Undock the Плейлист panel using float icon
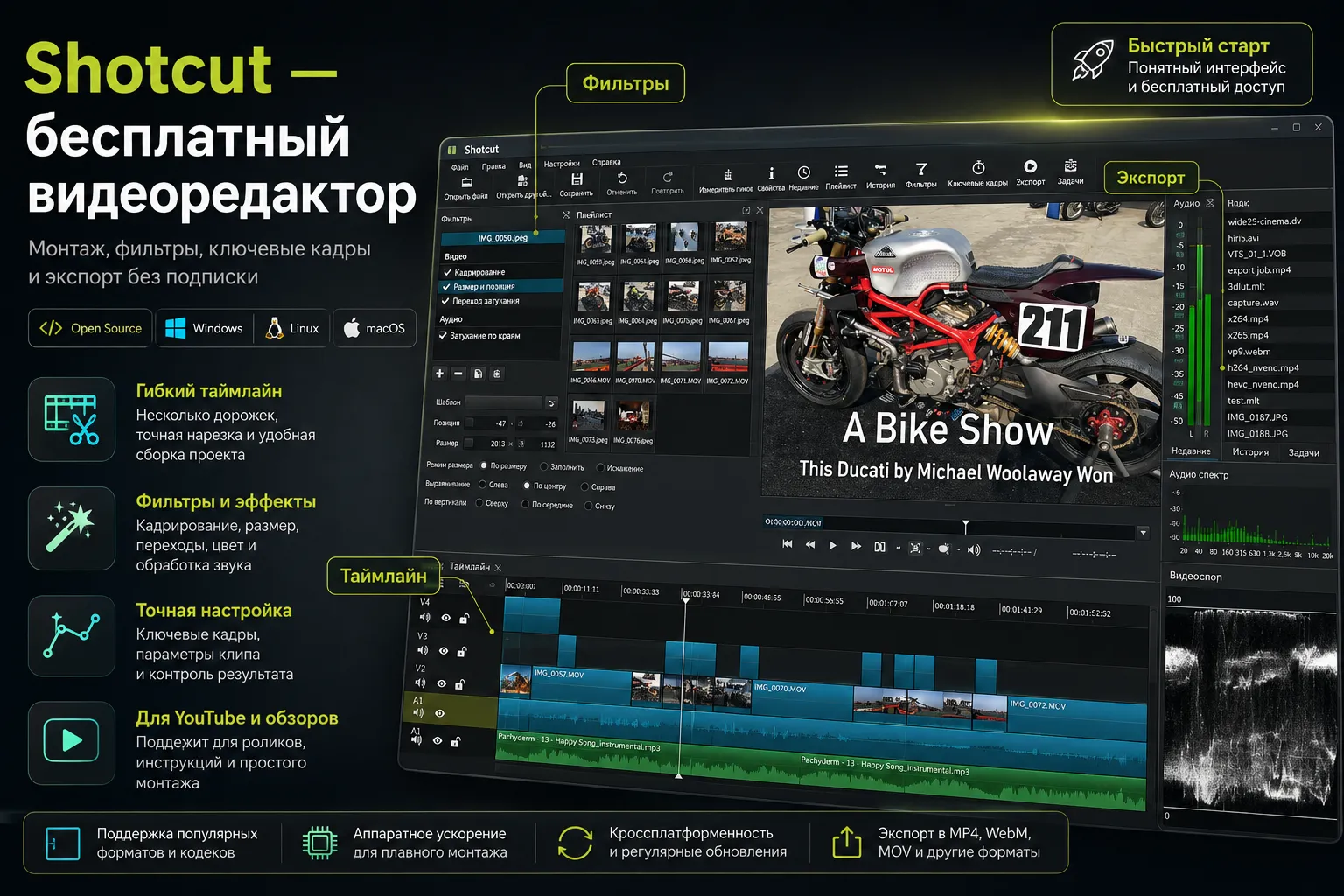Viewport: 1344px width, 896px height. pyautogui.click(x=746, y=210)
